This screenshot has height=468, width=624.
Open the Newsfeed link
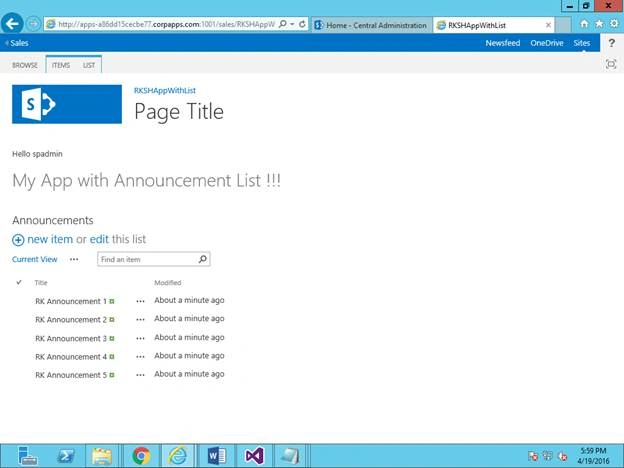pos(503,43)
